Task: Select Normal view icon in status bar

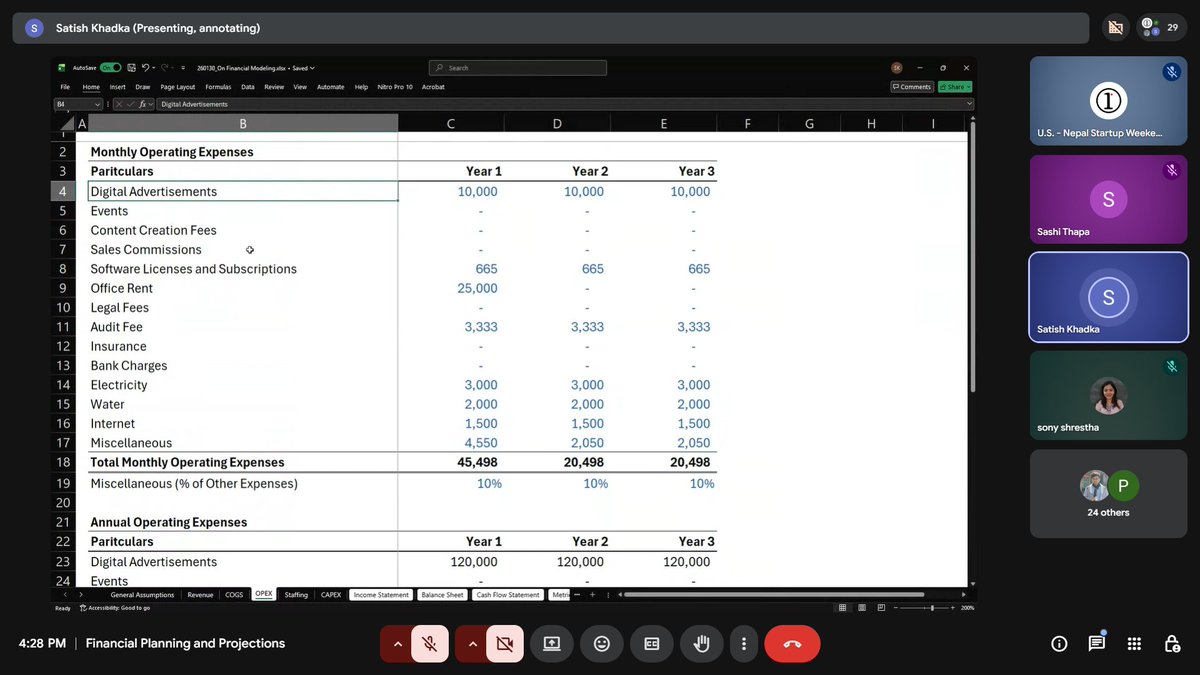Action: click(843, 608)
